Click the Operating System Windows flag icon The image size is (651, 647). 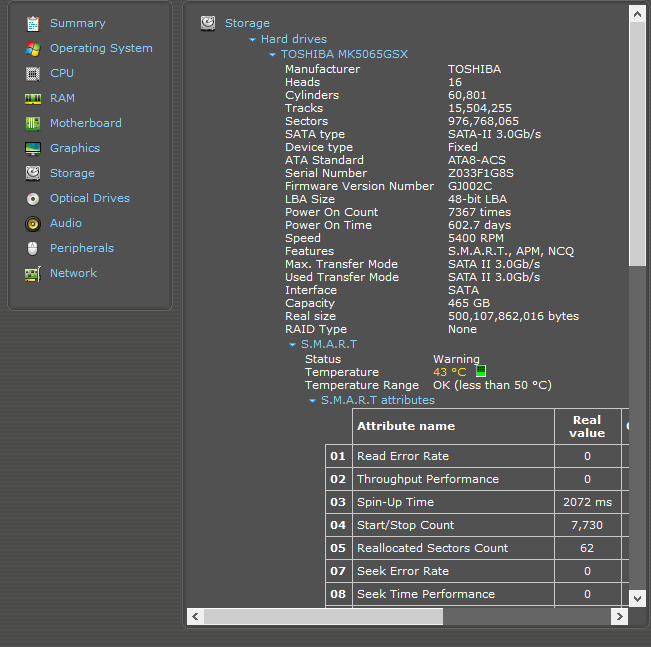(x=33, y=48)
